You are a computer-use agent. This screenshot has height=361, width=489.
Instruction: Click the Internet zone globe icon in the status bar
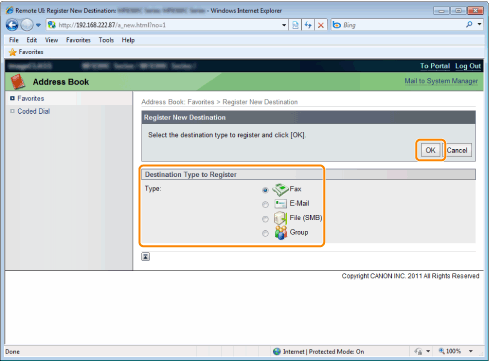click(x=277, y=351)
